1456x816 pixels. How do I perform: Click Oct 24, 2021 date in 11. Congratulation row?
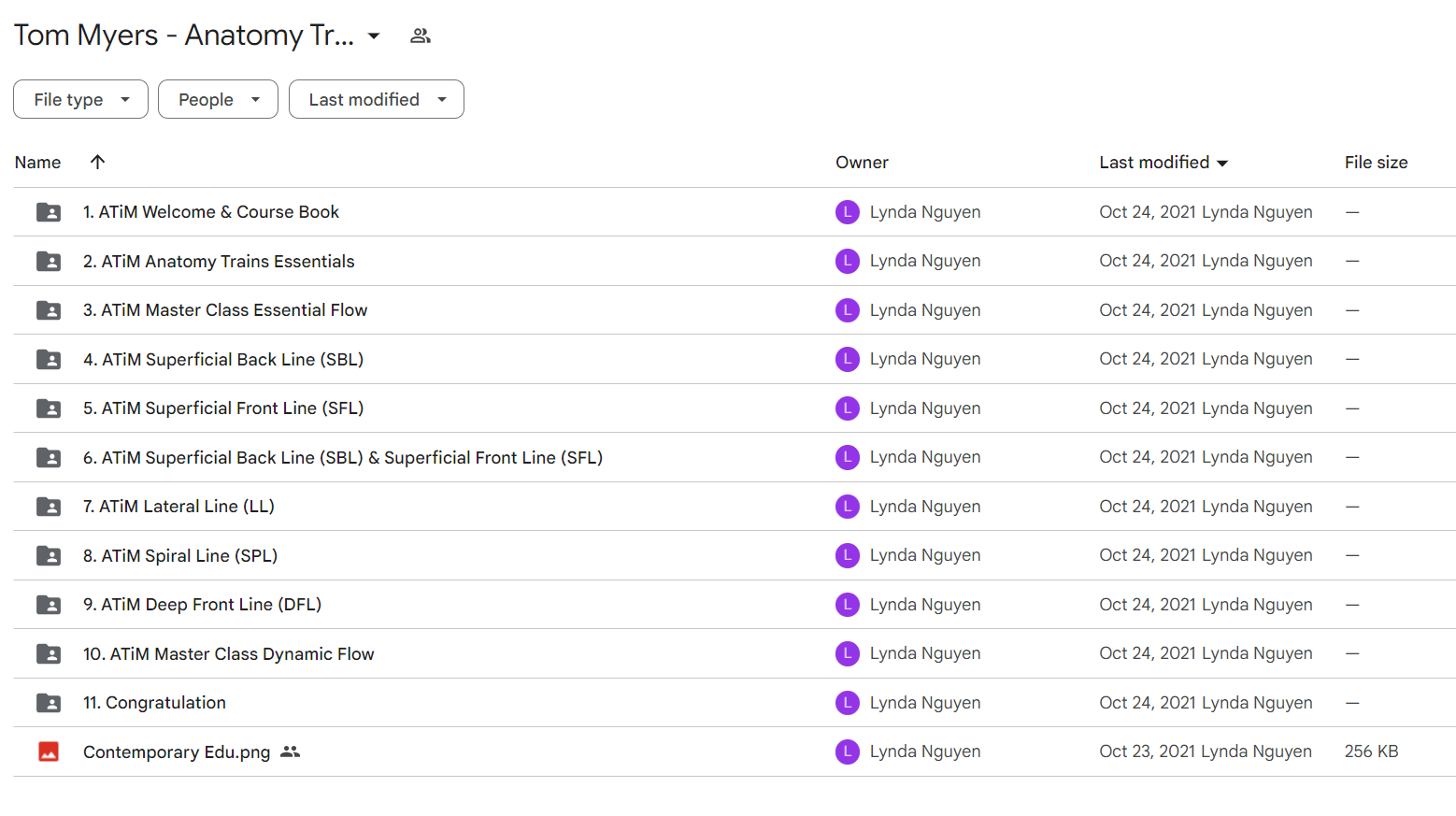pos(1149,703)
